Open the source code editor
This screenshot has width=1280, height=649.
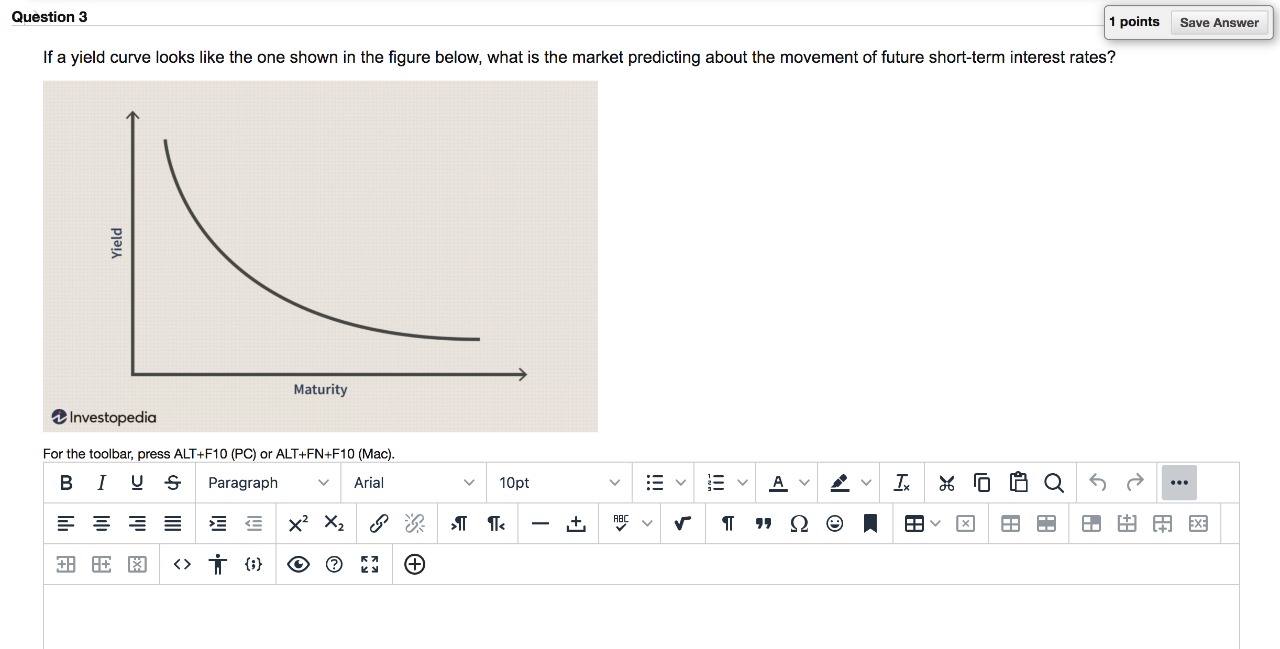181,564
